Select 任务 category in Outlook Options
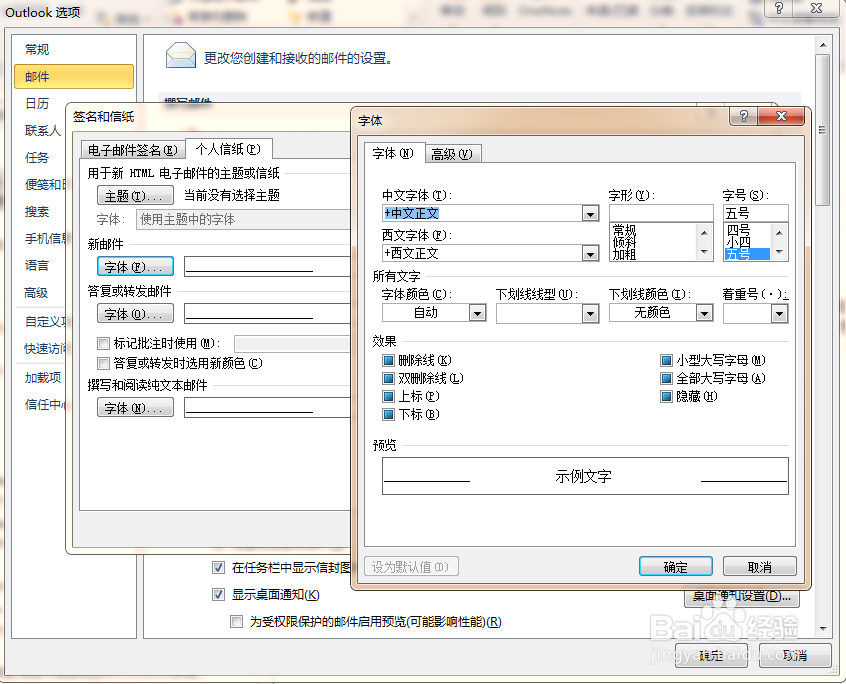 pos(37,158)
